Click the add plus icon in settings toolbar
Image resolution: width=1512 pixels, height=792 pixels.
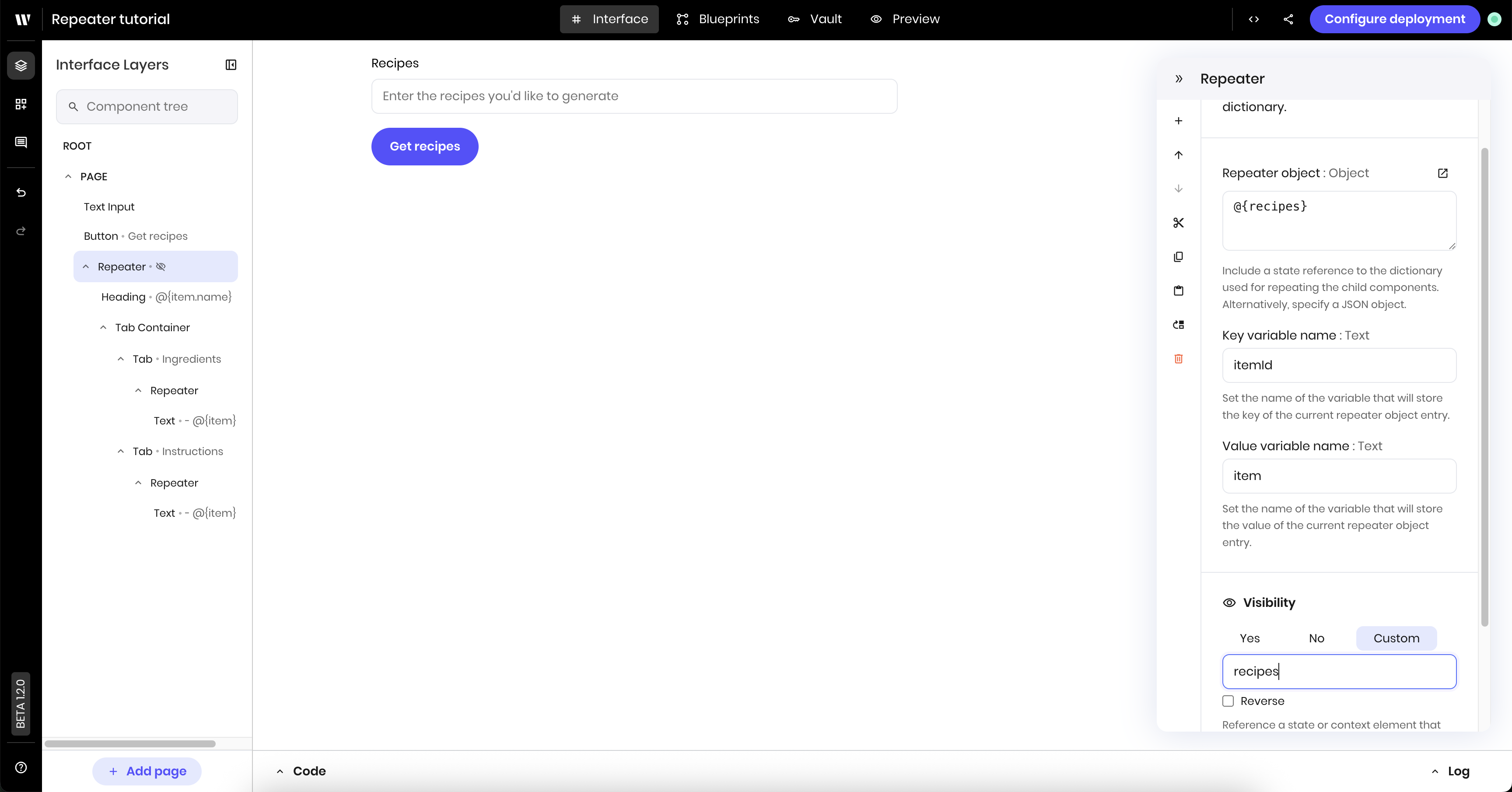pos(1179,121)
